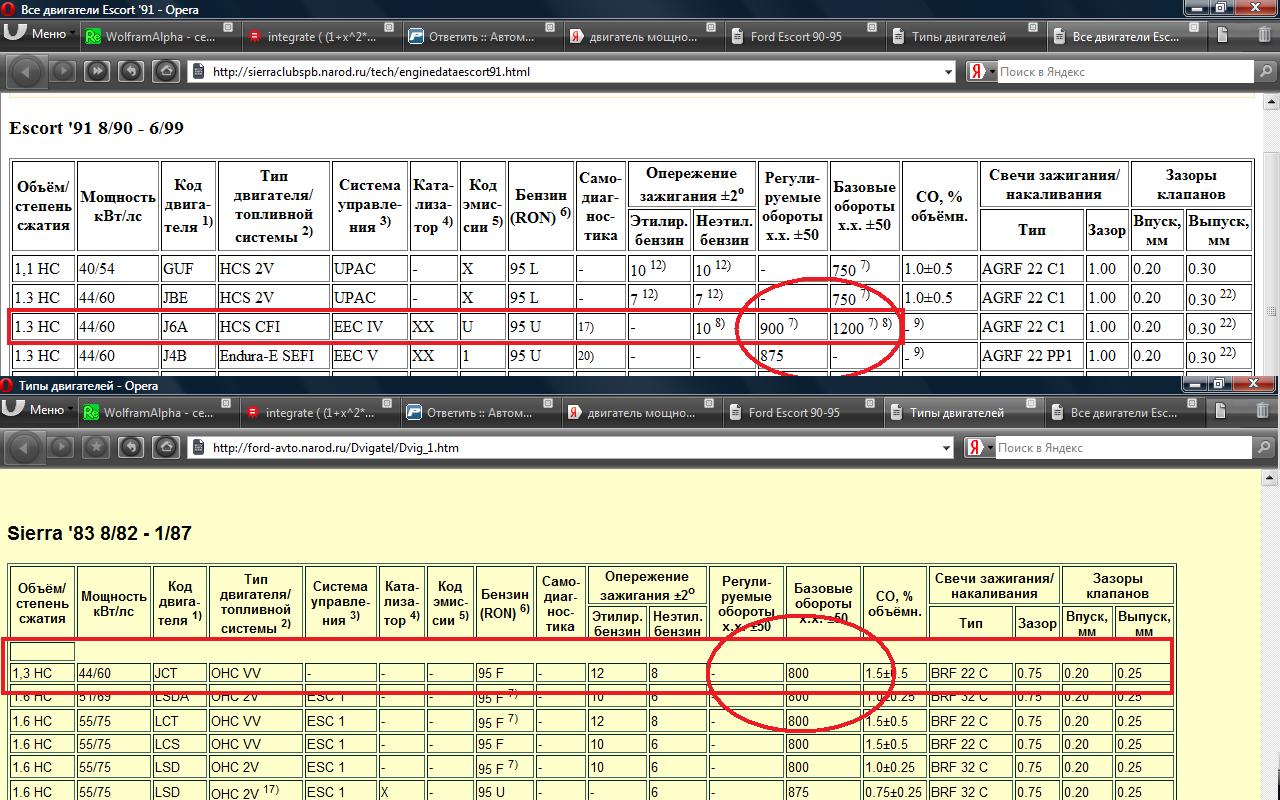Viewport: 1280px width, 800px height.
Task: Open new tab in Escort '91 window
Action: (x=1222, y=36)
